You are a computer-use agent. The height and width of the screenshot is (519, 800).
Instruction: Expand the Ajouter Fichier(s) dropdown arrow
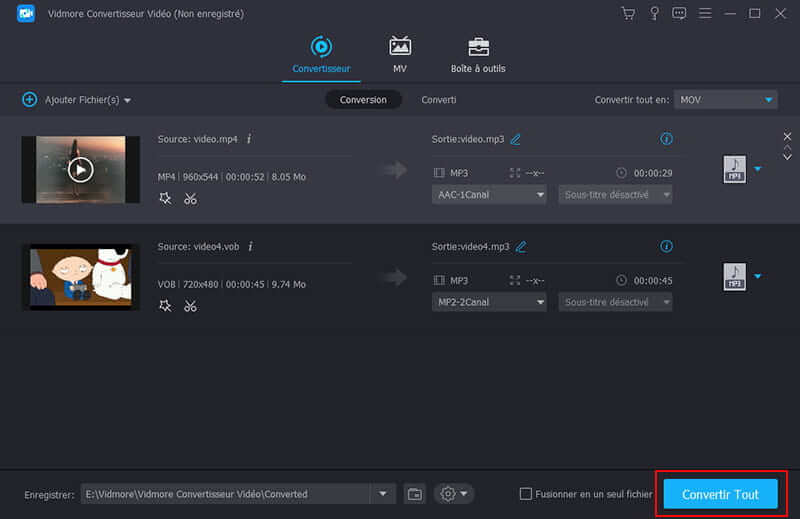click(x=128, y=101)
